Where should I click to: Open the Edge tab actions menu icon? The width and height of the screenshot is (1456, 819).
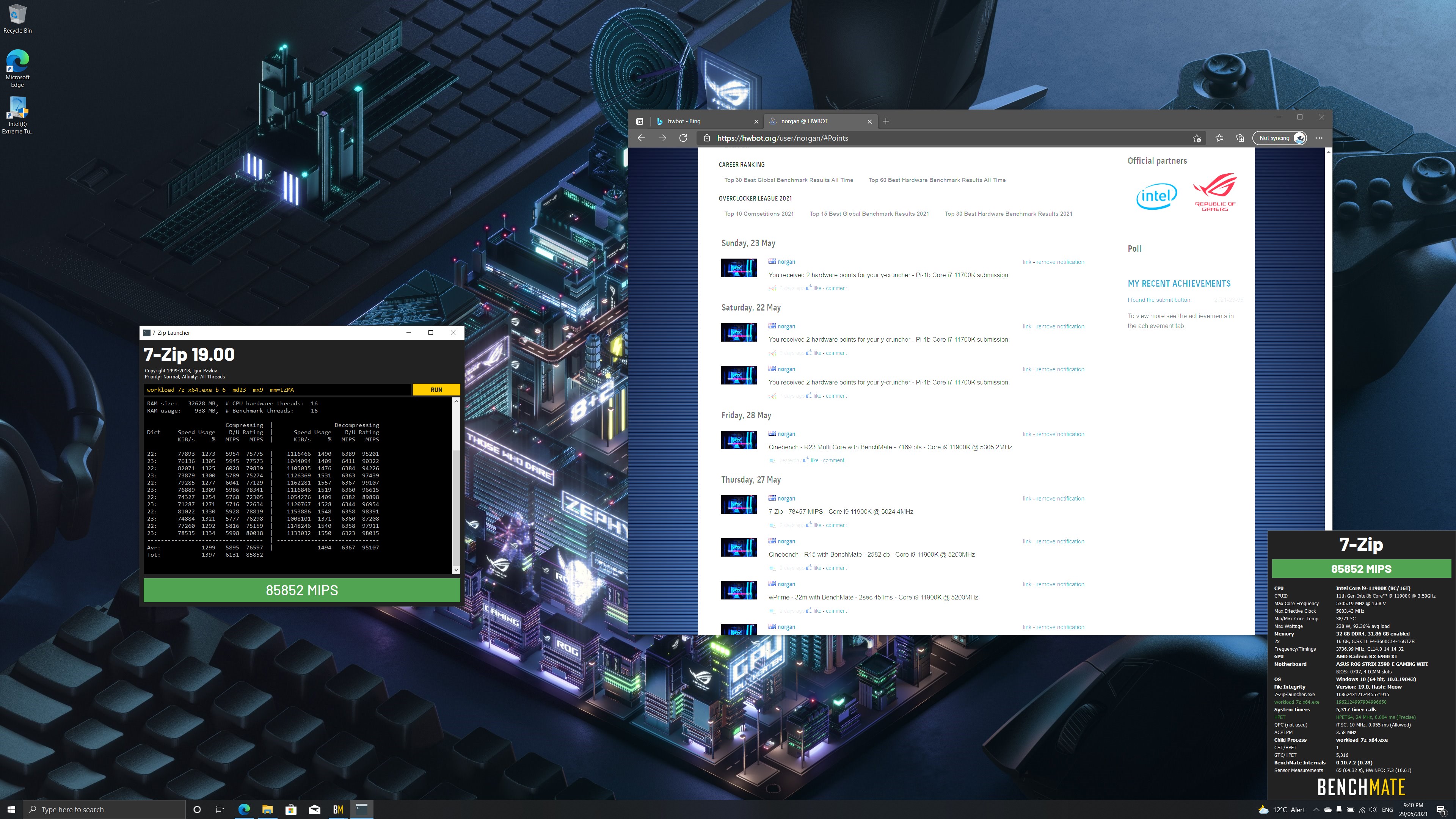(639, 121)
